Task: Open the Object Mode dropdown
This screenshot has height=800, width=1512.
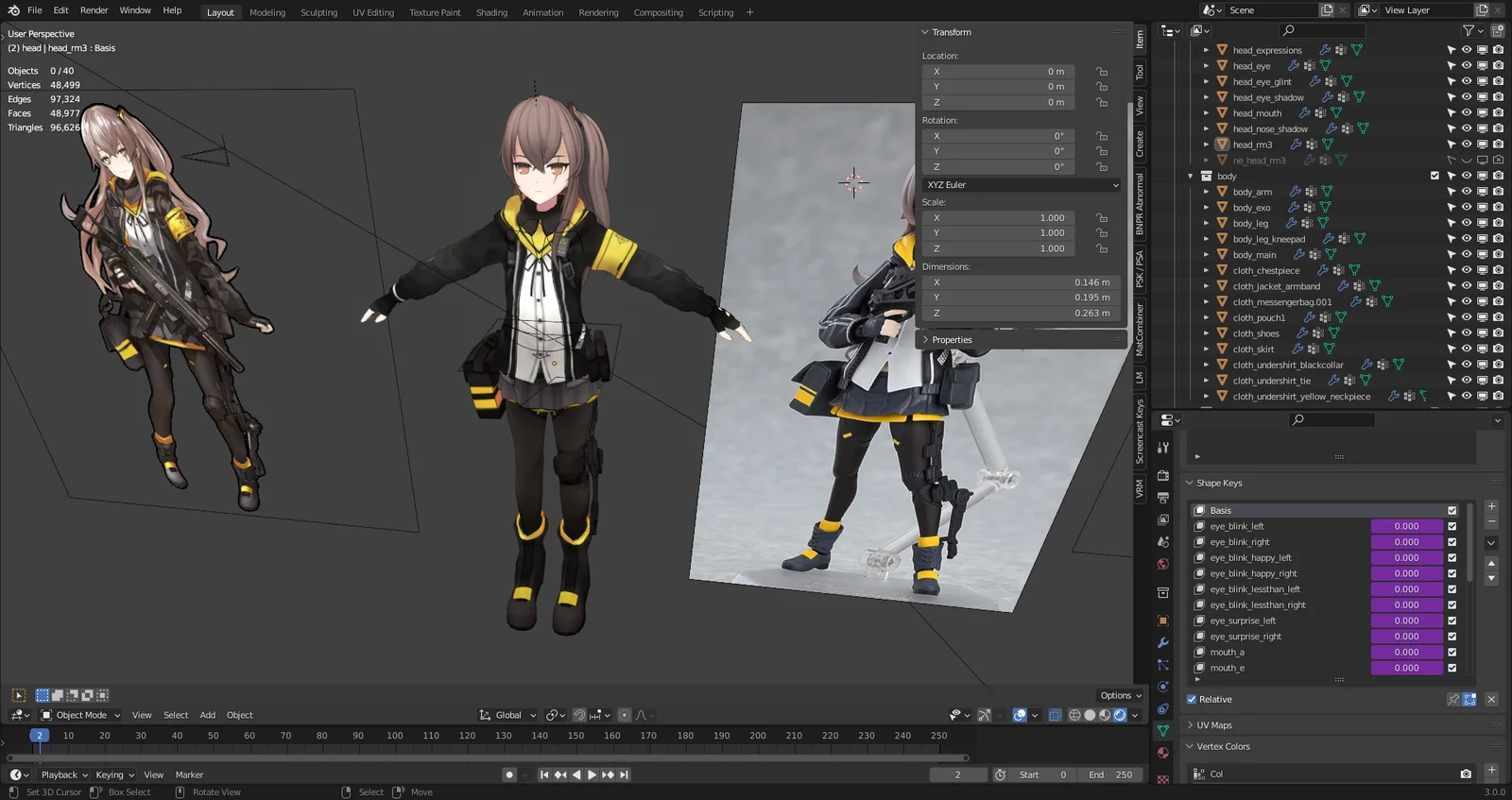Action: (x=80, y=715)
